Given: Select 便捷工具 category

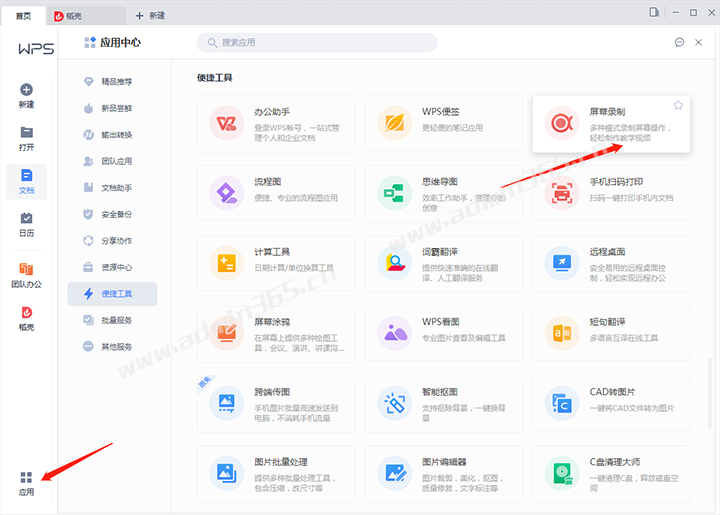Looking at the screenshot, I should click(112, 294).
